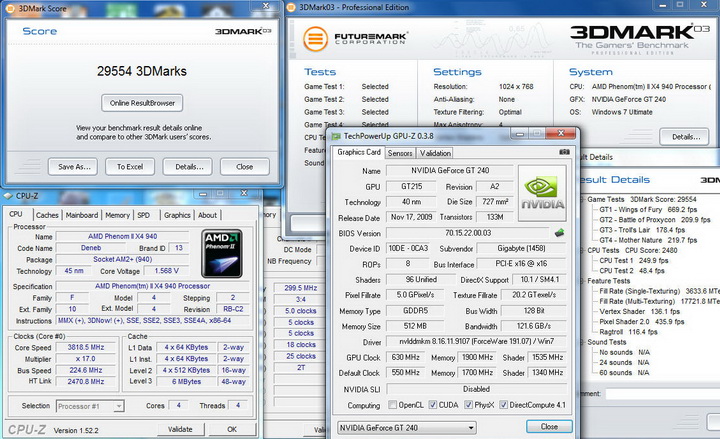The width and height of the screenshot is (720, 439).
Task: Click the GPU-Z camera screenshot icon
Action: pyautogui.click(x=564, y=152)
